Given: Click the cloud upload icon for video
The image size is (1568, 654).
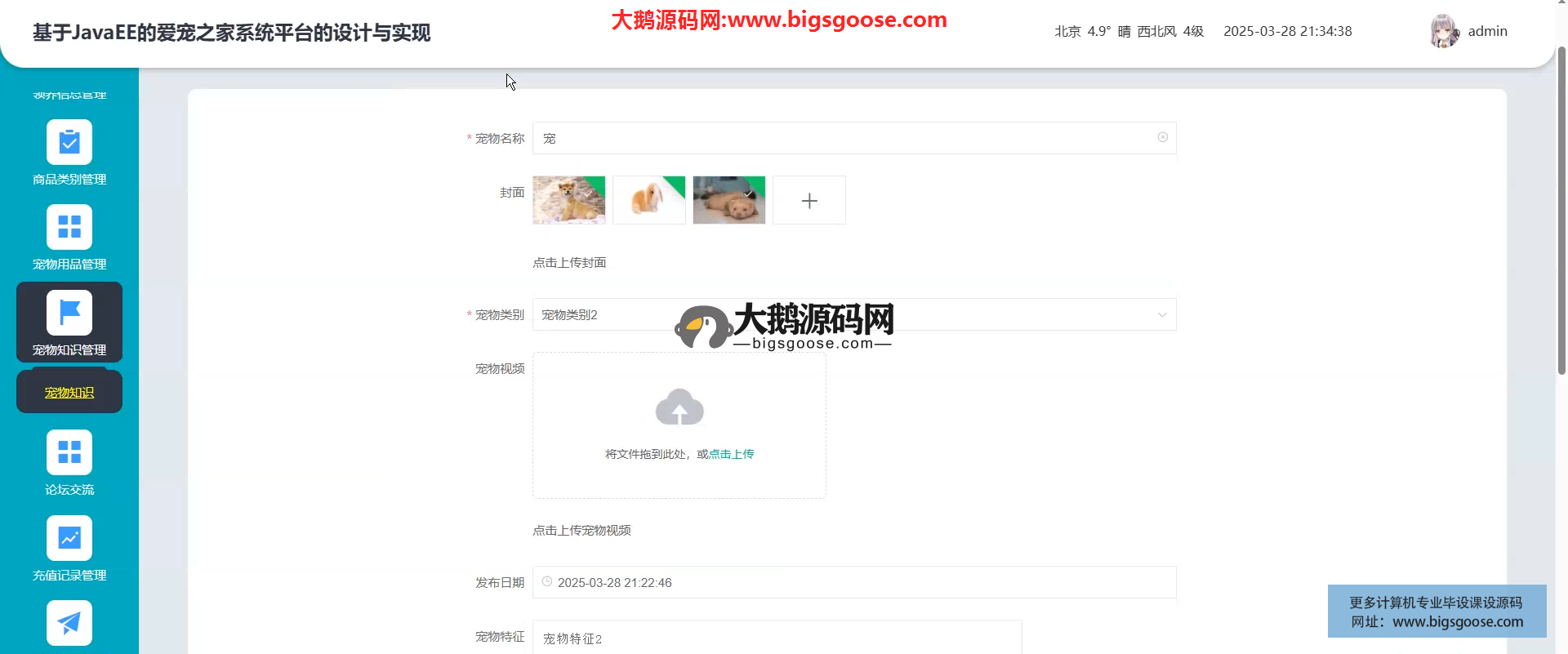Looking at the screenshot, I should [679, 407].
